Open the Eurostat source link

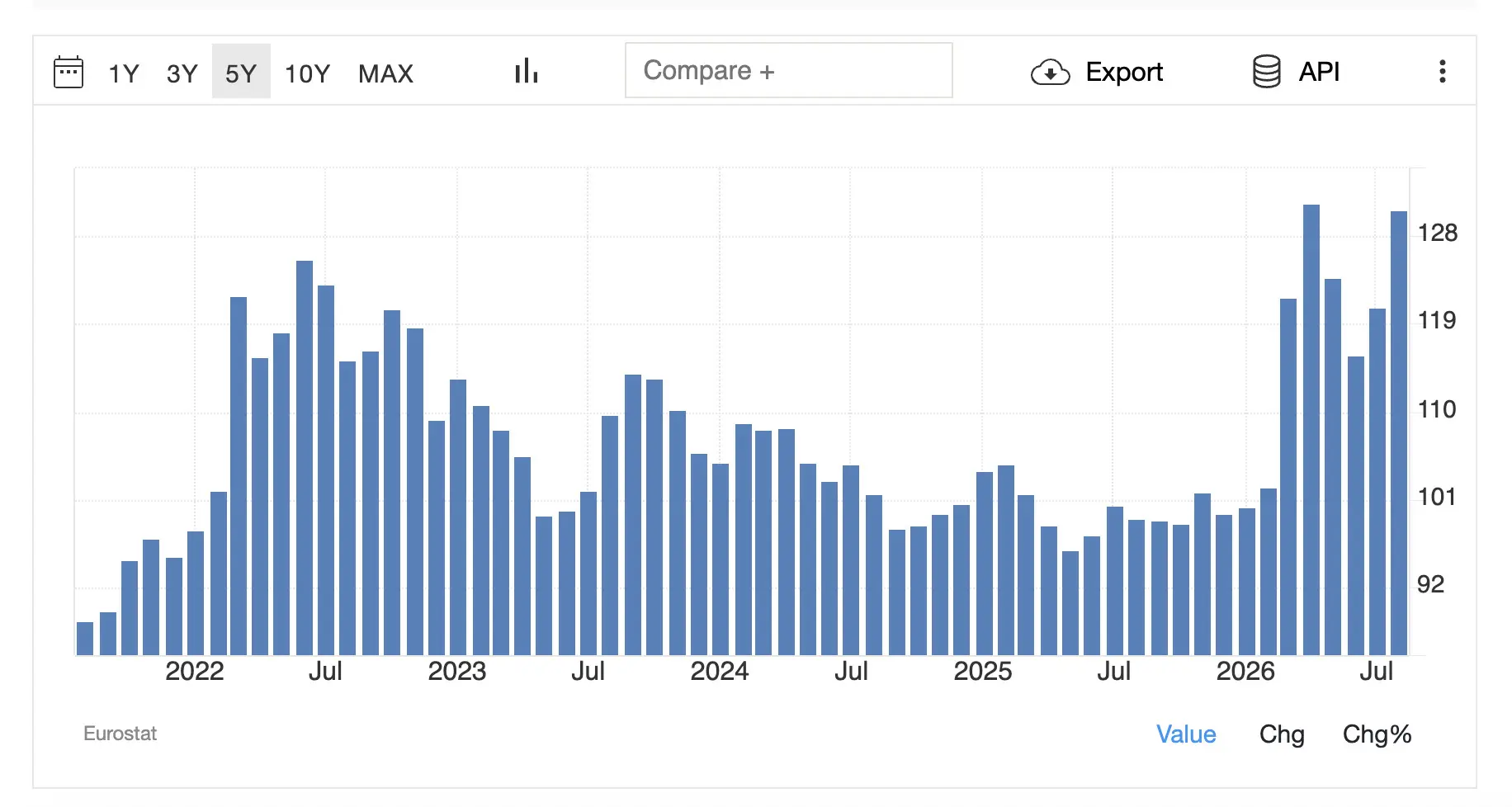120,734
